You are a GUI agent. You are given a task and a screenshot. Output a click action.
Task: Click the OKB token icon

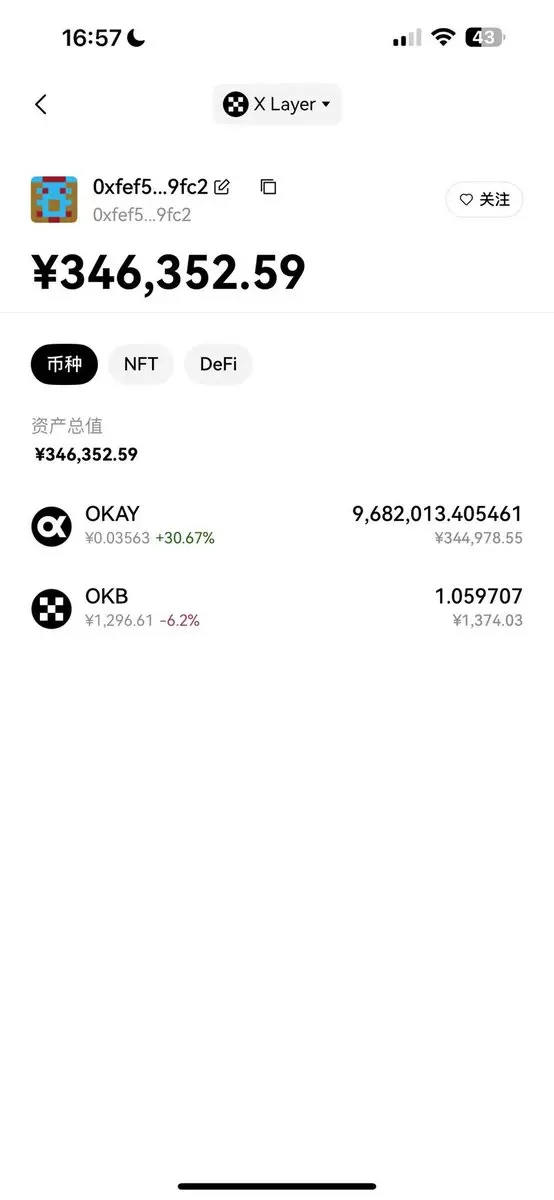click(x=52, y=608)
